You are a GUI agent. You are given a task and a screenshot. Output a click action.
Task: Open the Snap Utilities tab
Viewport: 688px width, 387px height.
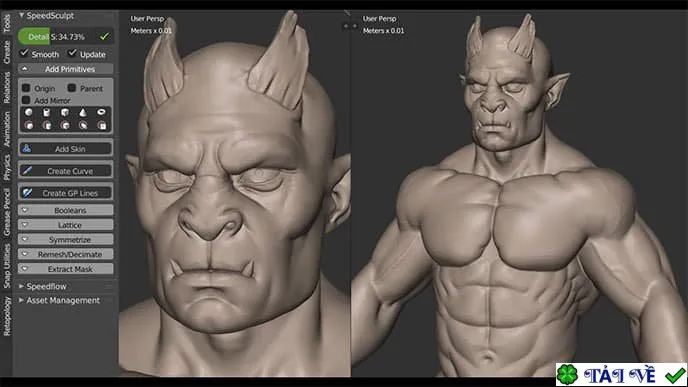click(6, 266)
